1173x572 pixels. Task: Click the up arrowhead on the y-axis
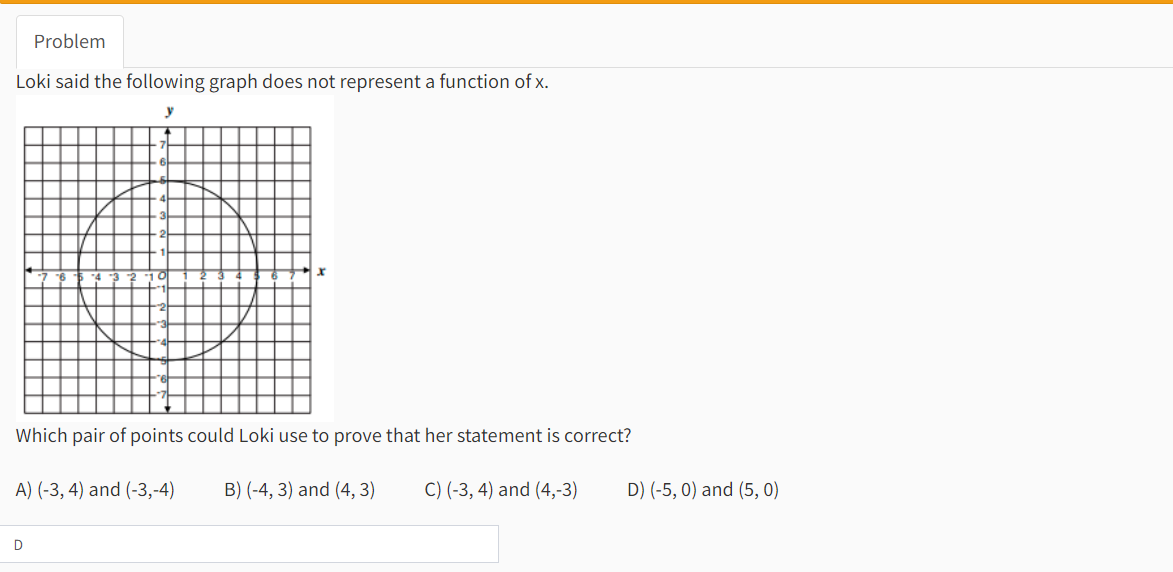pos(168,130)
